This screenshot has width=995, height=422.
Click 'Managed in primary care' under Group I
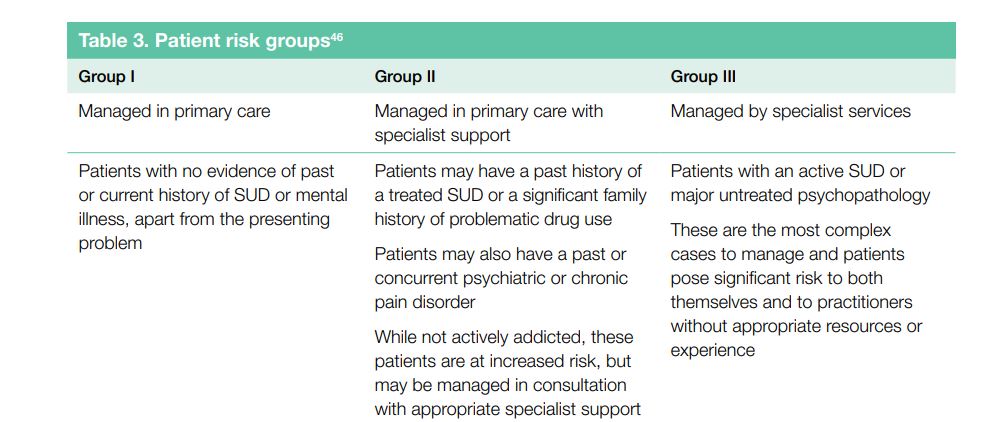174,111
